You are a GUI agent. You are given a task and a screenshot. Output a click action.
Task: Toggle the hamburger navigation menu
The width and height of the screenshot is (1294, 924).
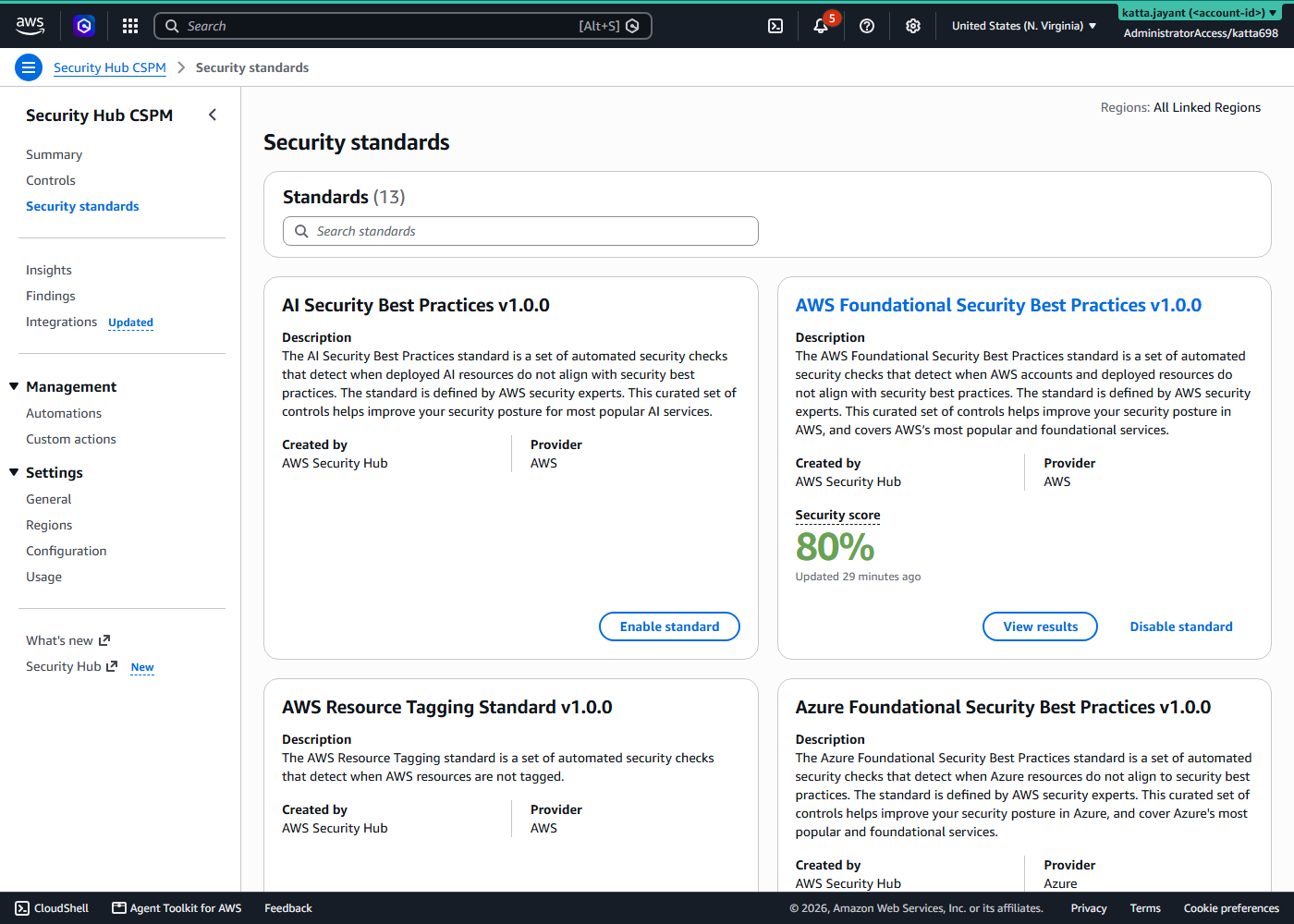click(29, 67)
